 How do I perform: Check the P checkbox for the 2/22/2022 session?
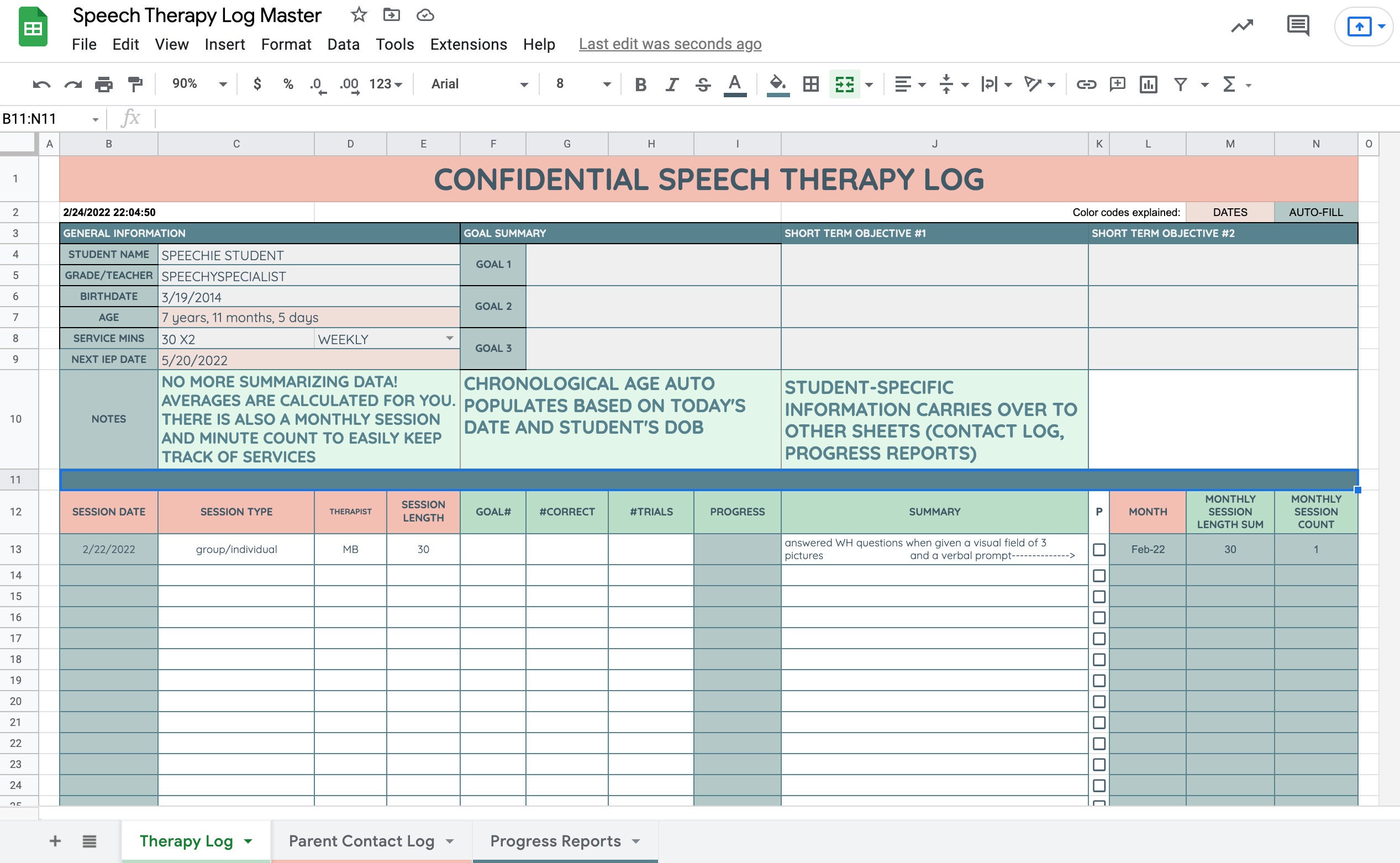coord(1099,549)
